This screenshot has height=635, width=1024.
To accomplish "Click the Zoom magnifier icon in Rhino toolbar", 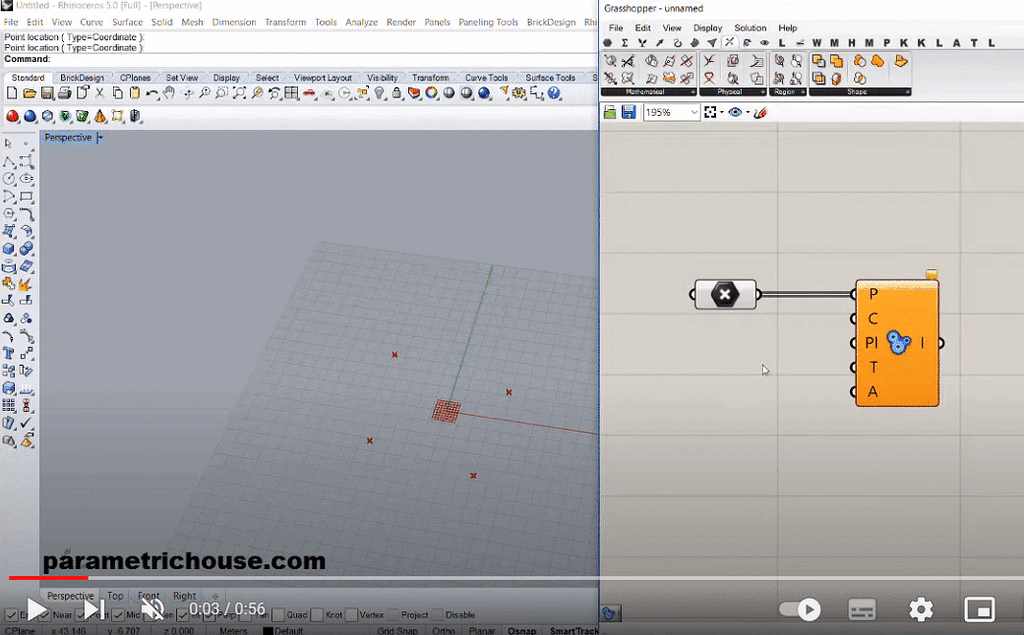I will [x=205, y=93].
